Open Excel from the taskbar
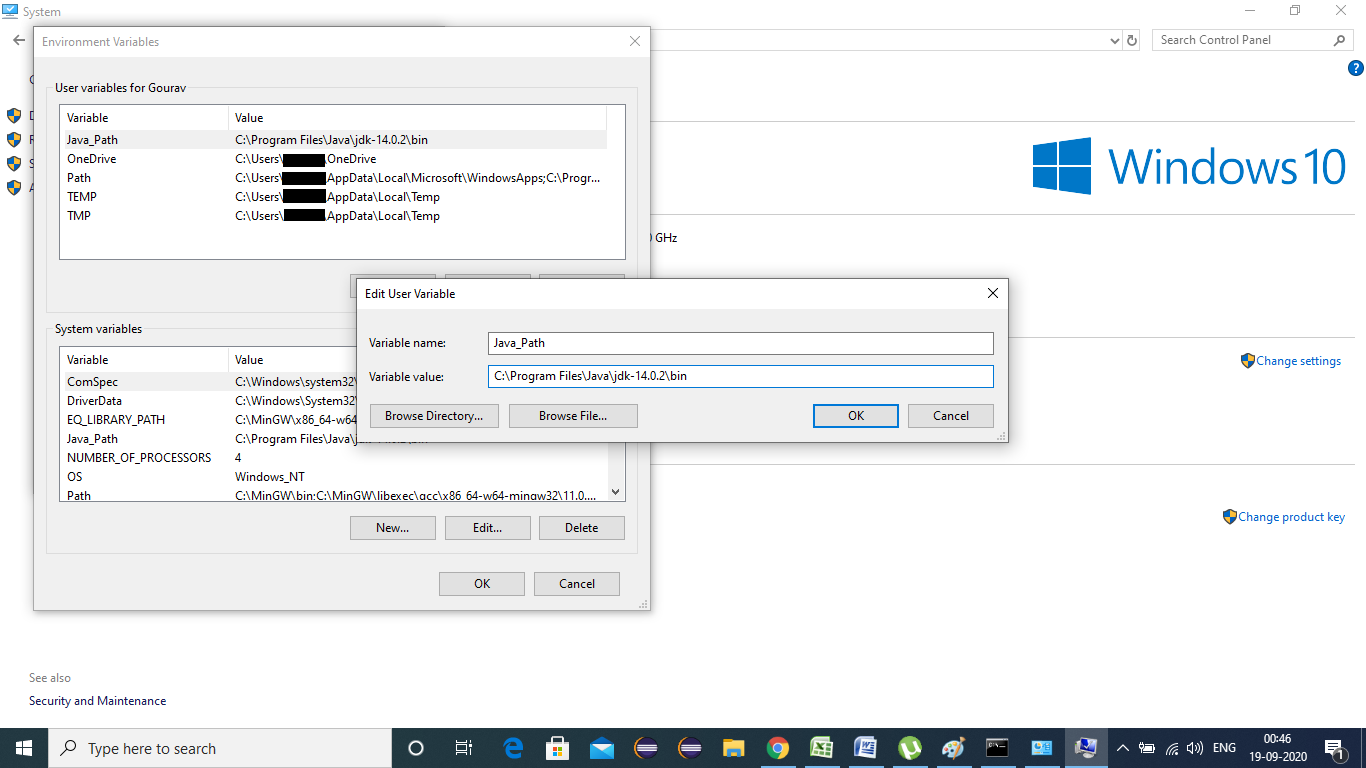This screenshot has height=768, width=1366. pos(822,748)
